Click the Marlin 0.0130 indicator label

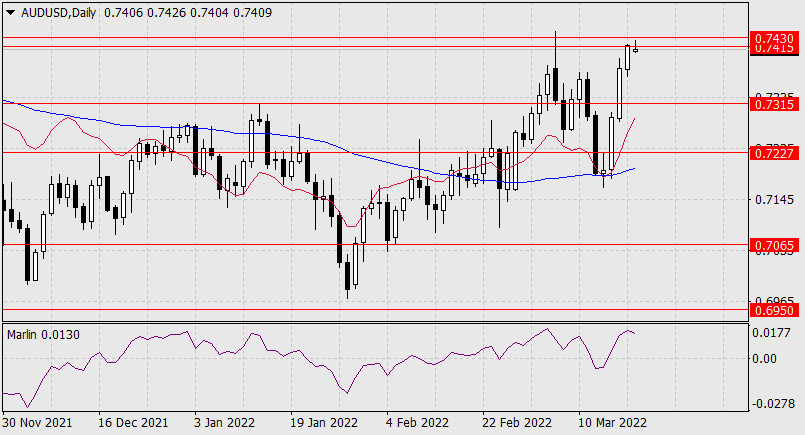[x=44, y=335]
